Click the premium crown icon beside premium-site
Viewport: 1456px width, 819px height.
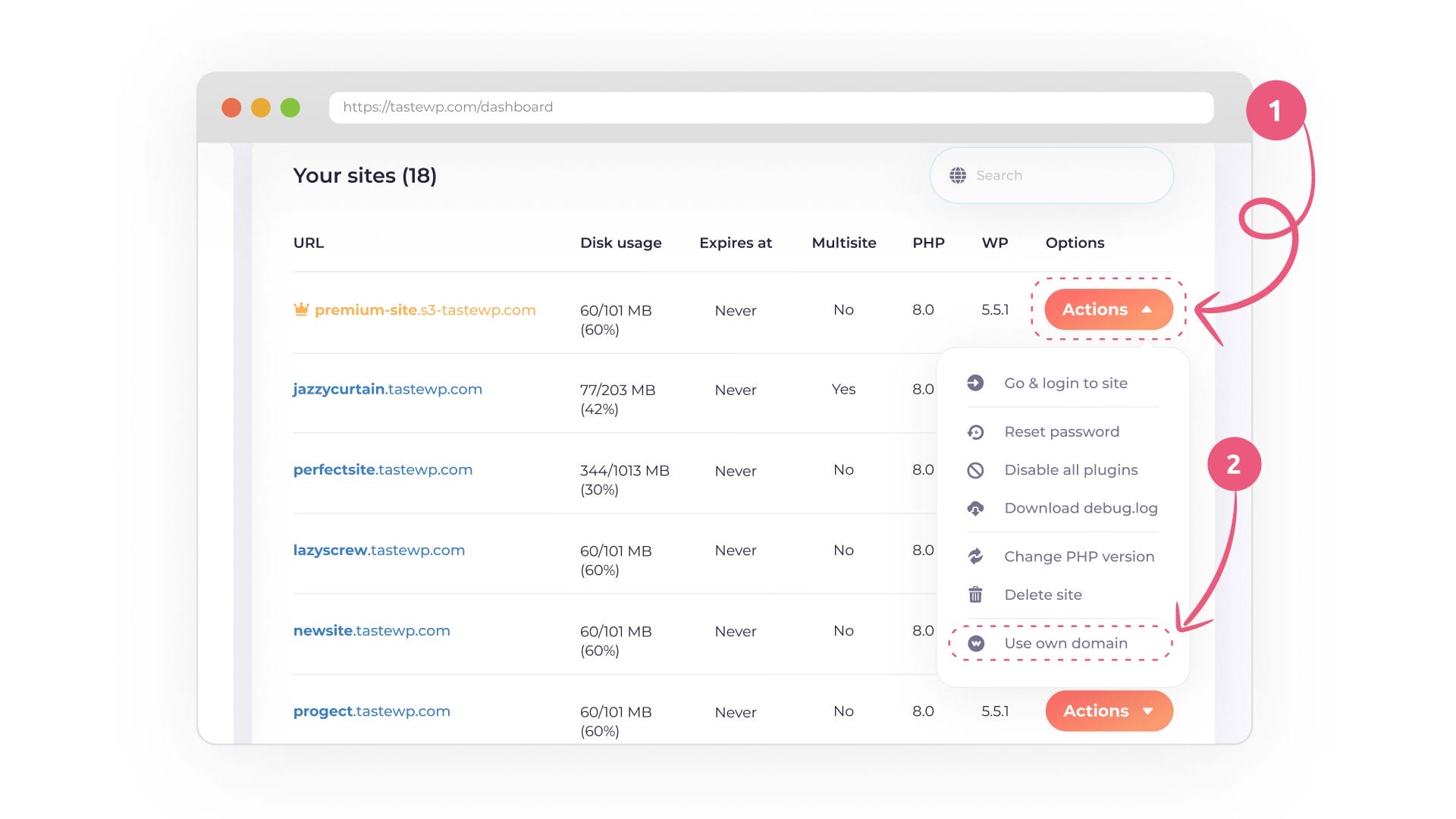[x=301, y=309]
